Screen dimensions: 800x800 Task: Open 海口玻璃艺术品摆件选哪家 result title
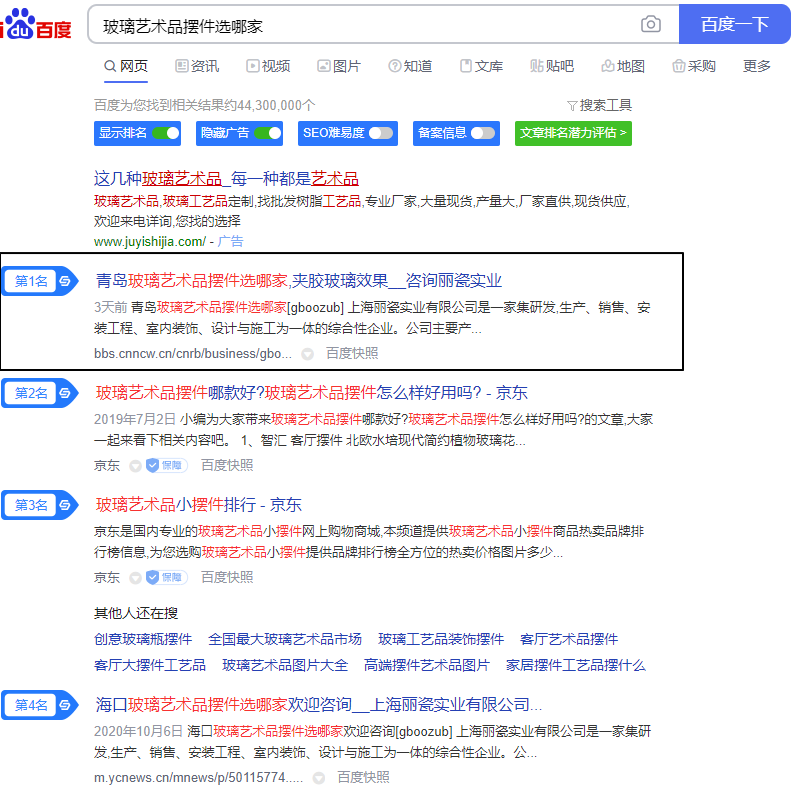319,705
